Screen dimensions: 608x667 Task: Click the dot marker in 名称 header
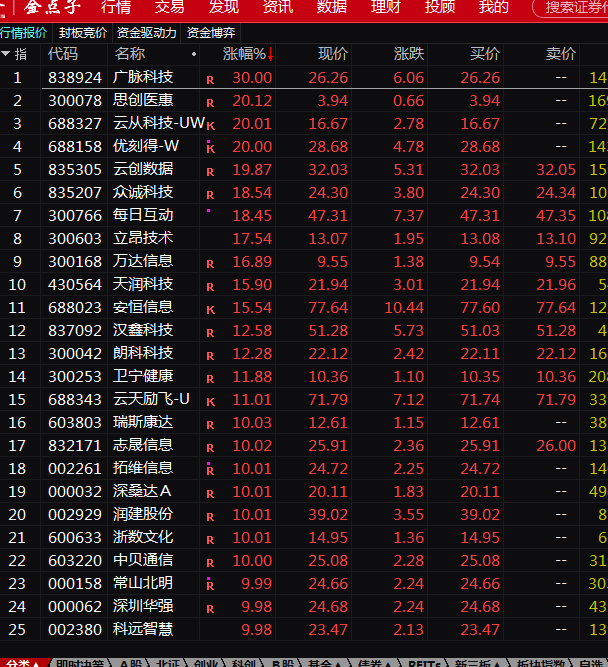pyautogui.click(x=194, y=54)
